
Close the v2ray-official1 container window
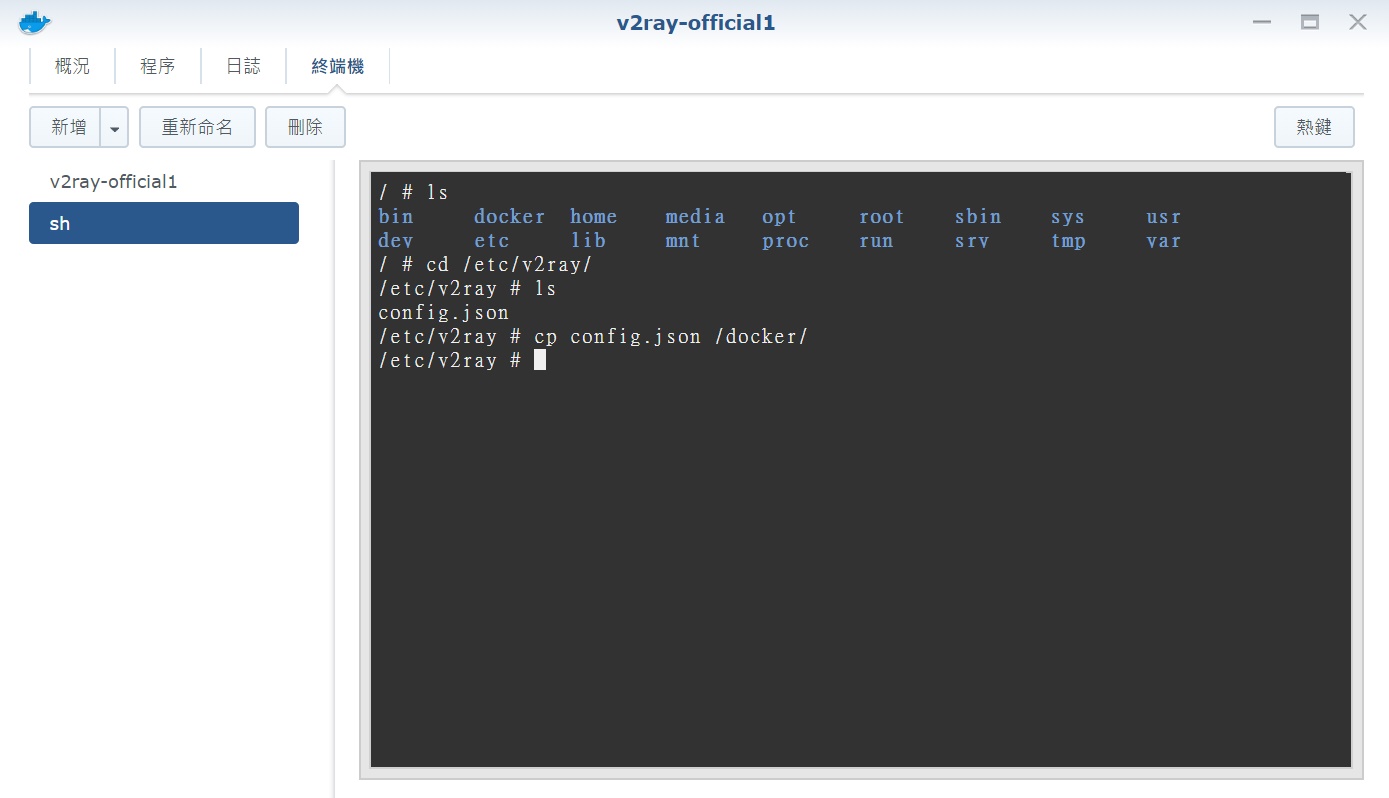[1357, 21]
